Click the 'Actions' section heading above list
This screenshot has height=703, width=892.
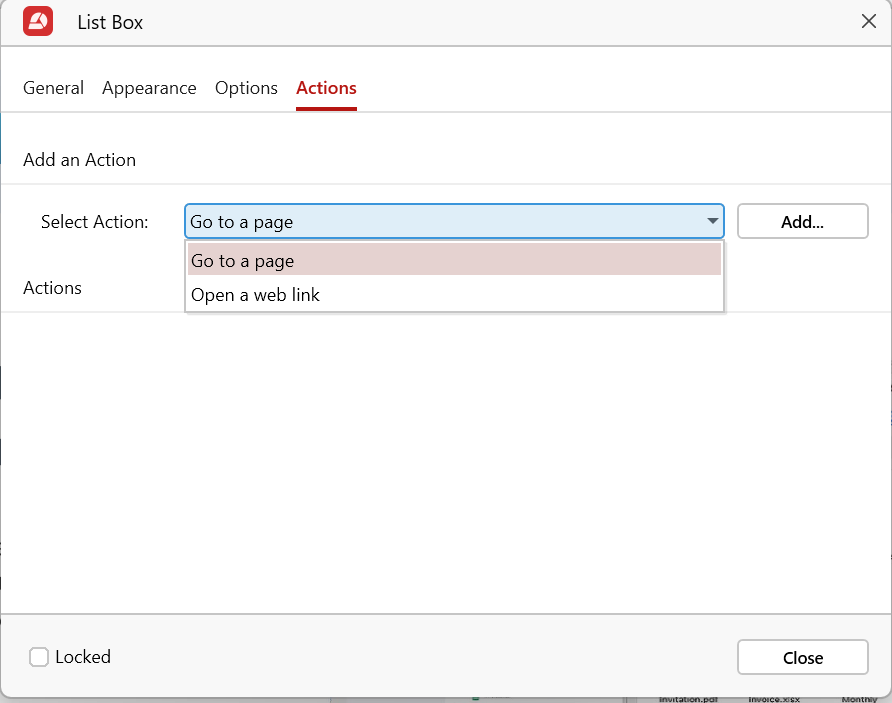click(x=52, y=288)
